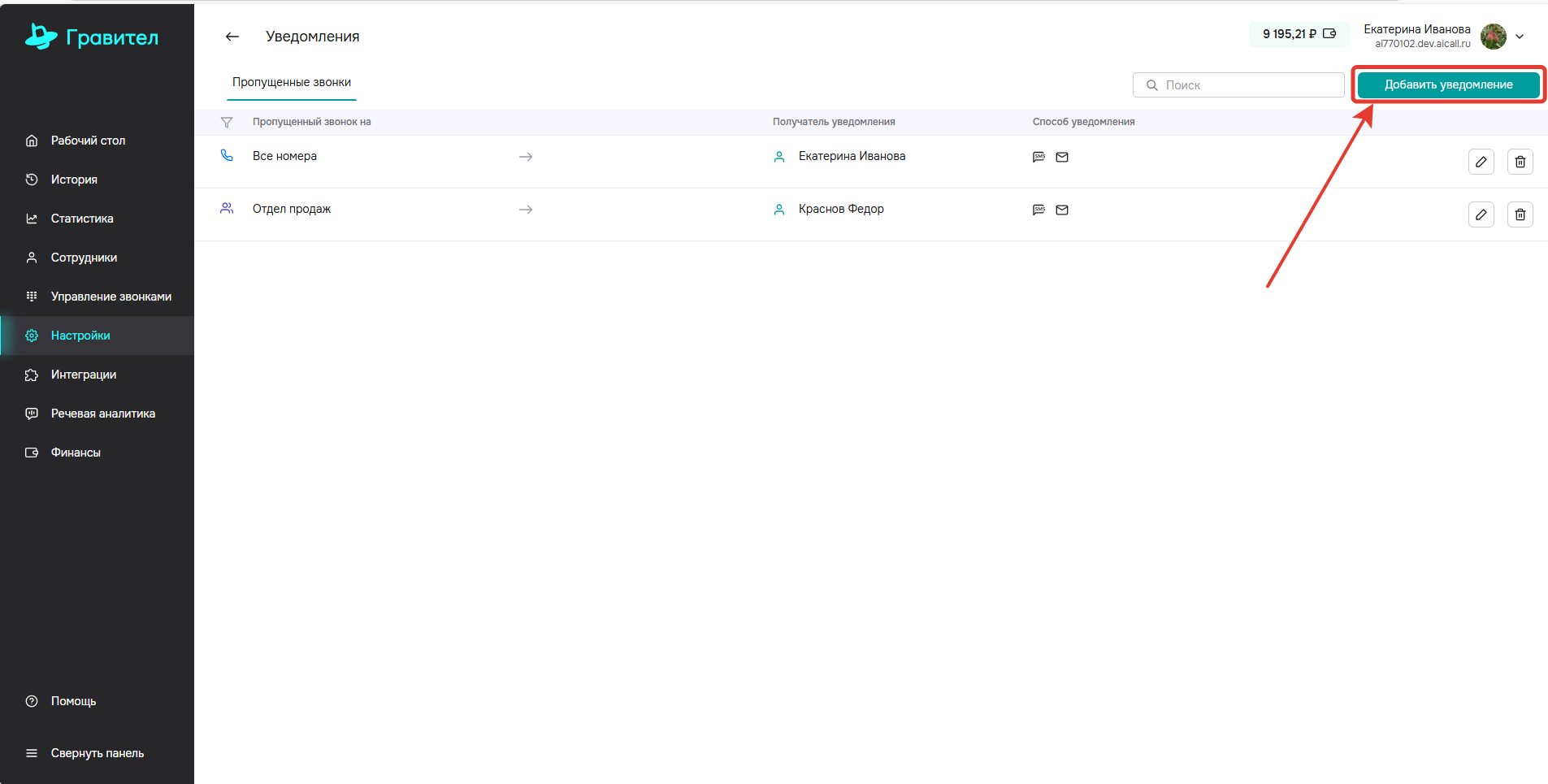Edit the Все номера notification
Viewport: 1548px width, 784px height.
click(x=1481, y=162)
